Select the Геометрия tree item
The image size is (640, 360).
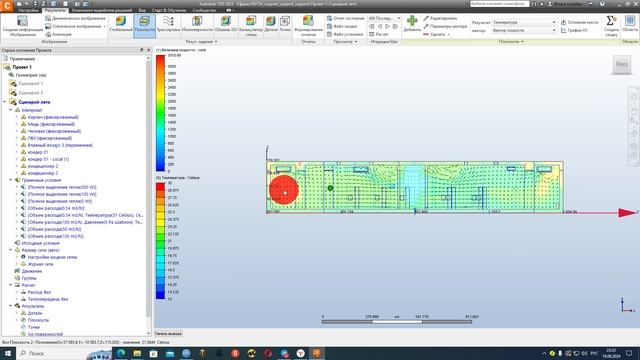click(31, 75)
